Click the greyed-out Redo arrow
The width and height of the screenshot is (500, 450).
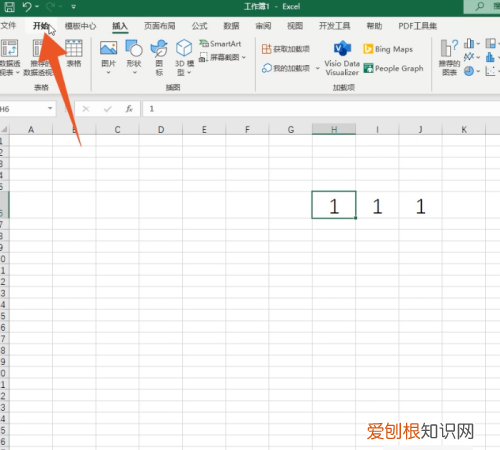tap(51, 6)
